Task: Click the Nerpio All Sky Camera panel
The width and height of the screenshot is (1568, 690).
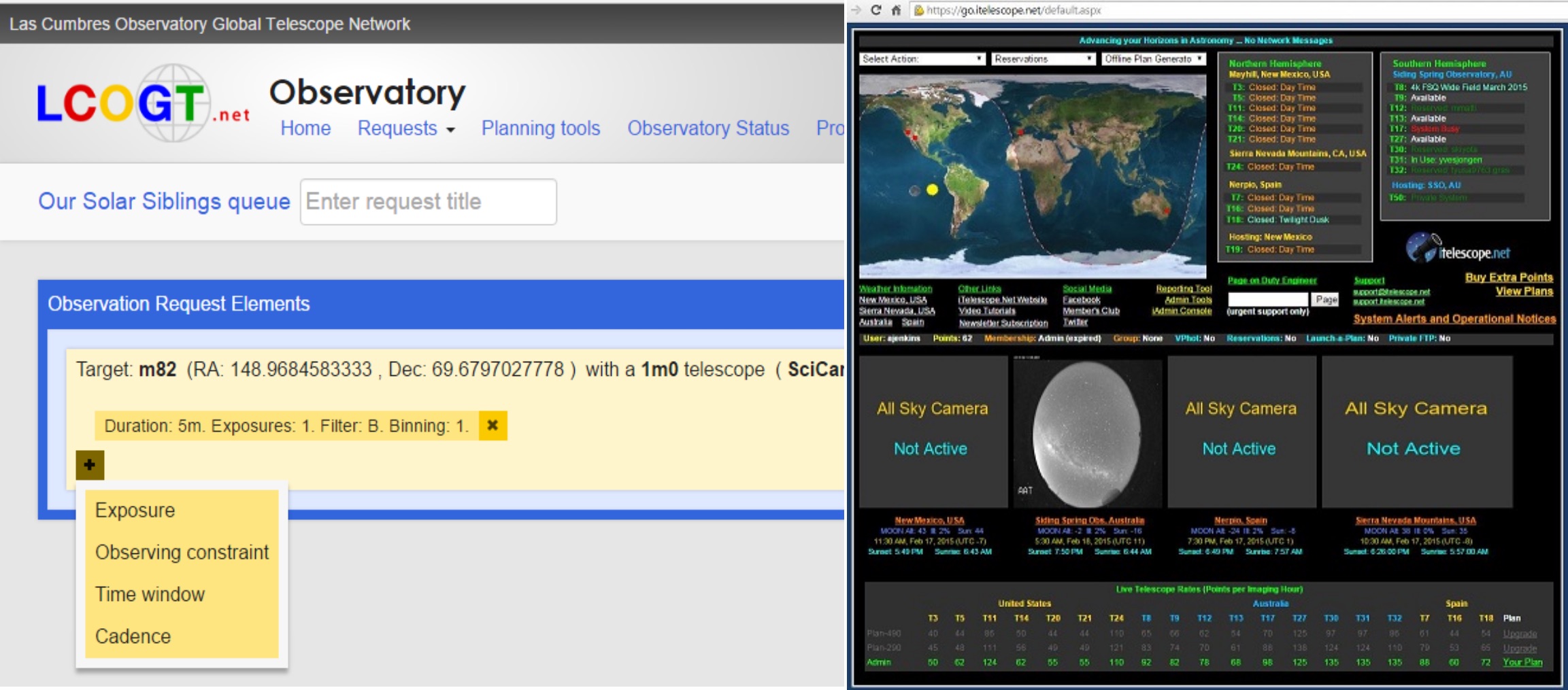Action: coord(1241,432)
